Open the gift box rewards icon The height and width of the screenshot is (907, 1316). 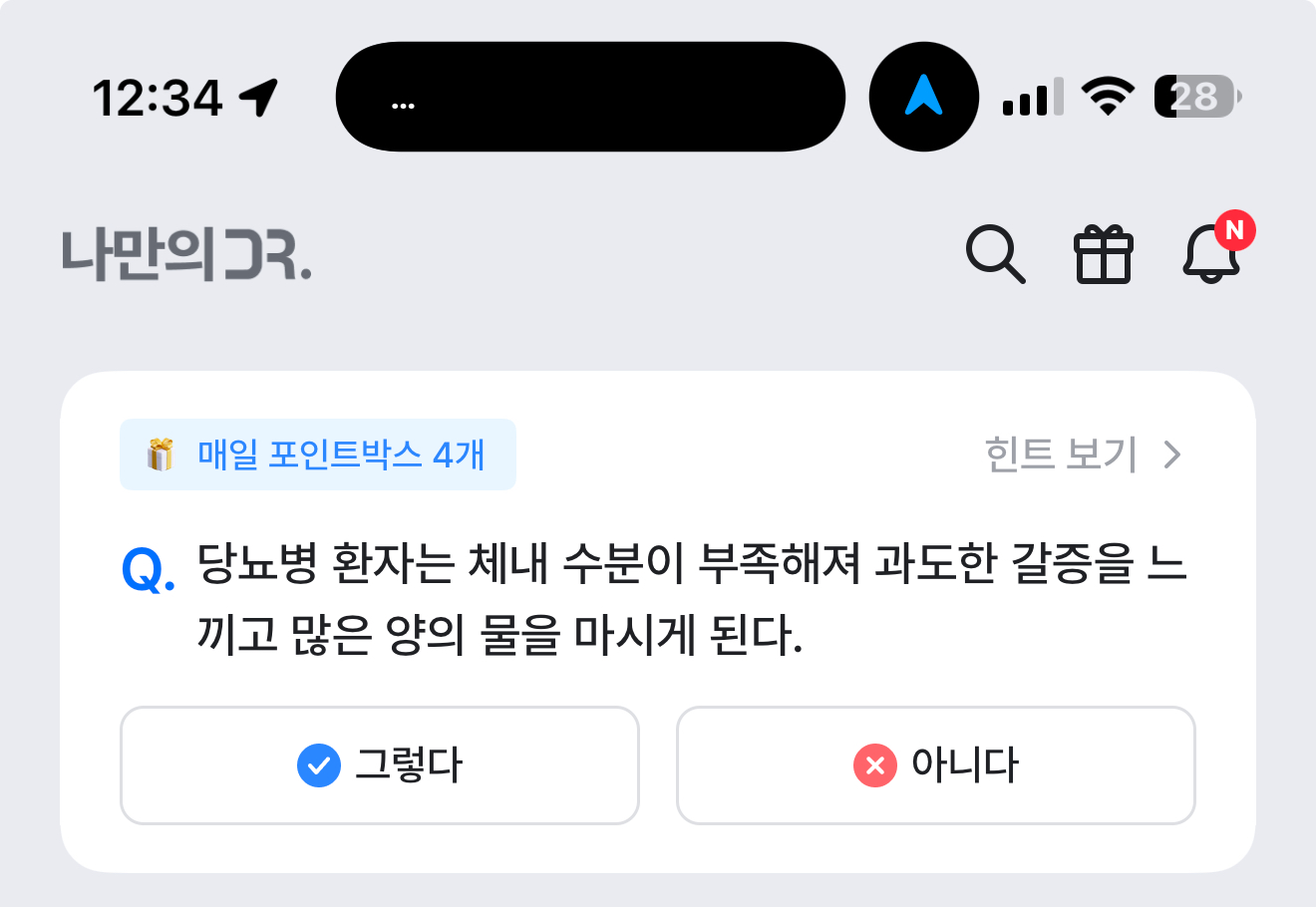pos(1103,255)
